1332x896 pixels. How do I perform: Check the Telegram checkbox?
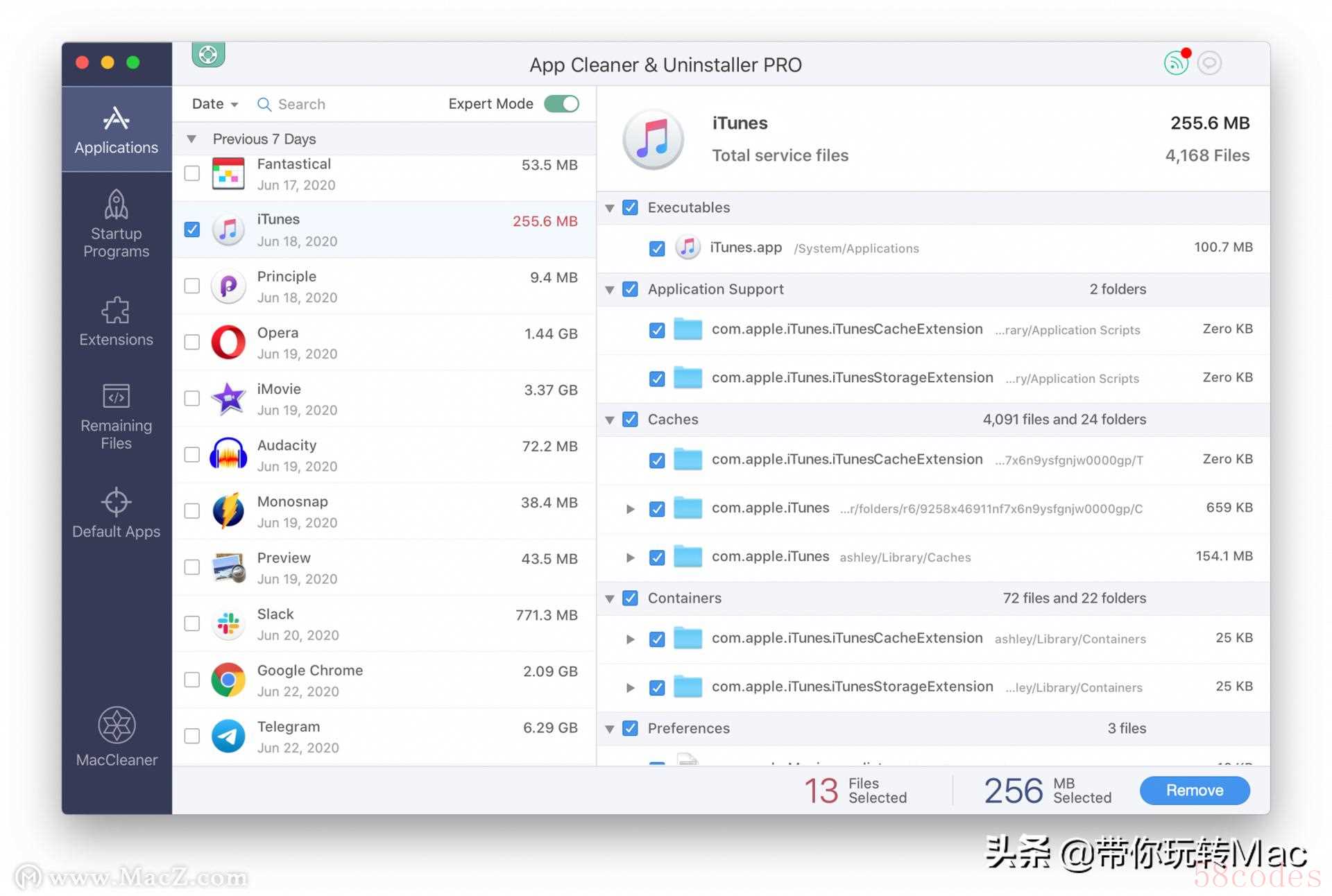pyautogui.click(x=192, y=736)
